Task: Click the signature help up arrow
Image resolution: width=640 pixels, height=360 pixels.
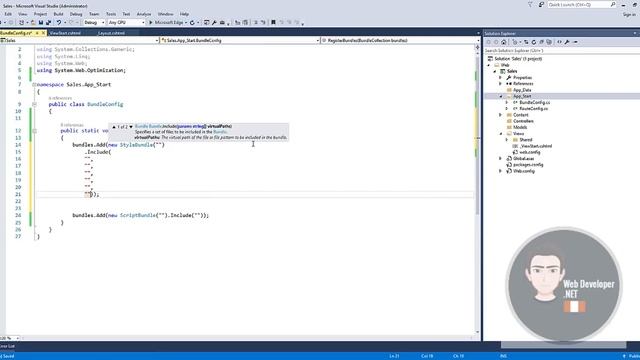Action: pos(114,127)
